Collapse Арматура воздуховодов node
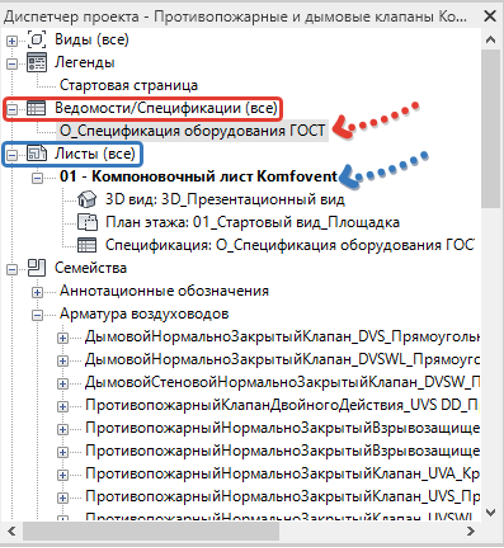504x548 pixels. click(37, 315)
